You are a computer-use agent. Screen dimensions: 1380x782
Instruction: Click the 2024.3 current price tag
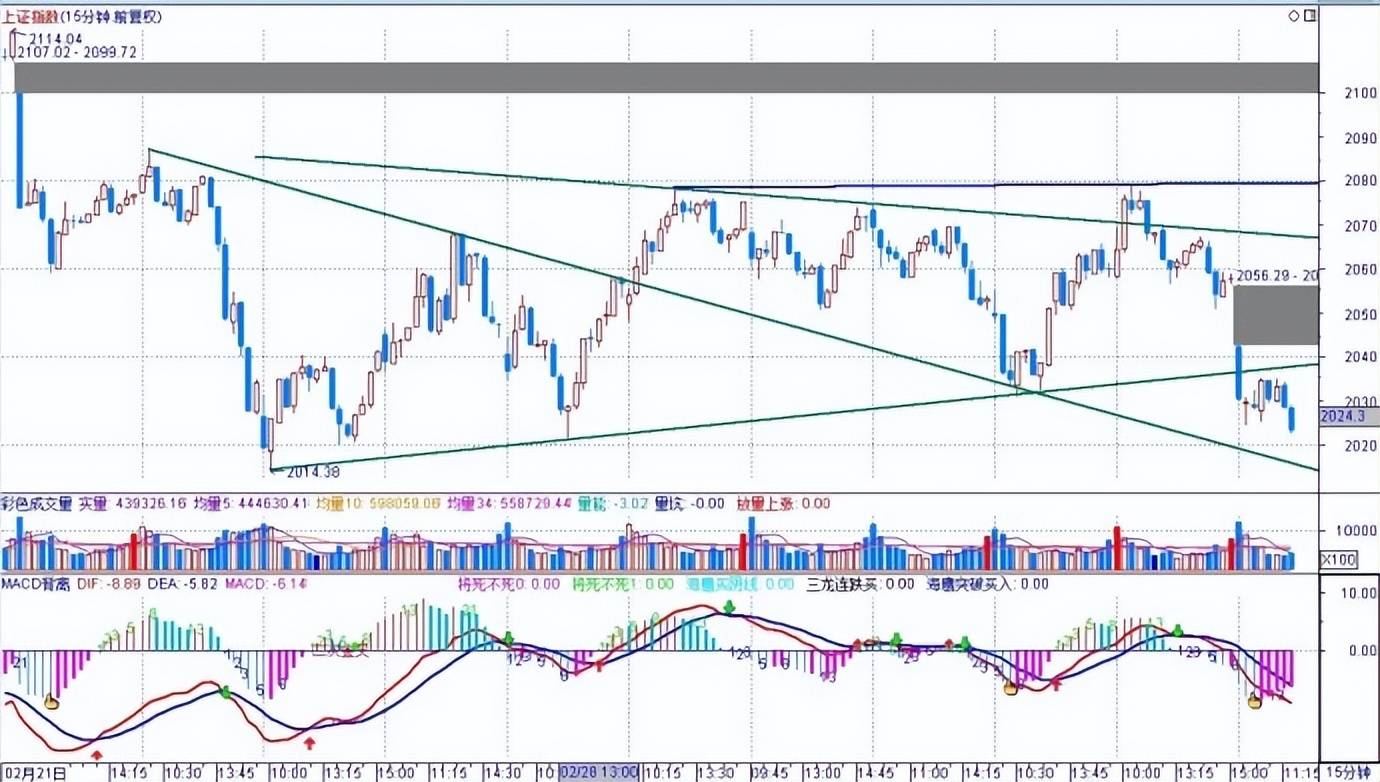pos(1349,416)
